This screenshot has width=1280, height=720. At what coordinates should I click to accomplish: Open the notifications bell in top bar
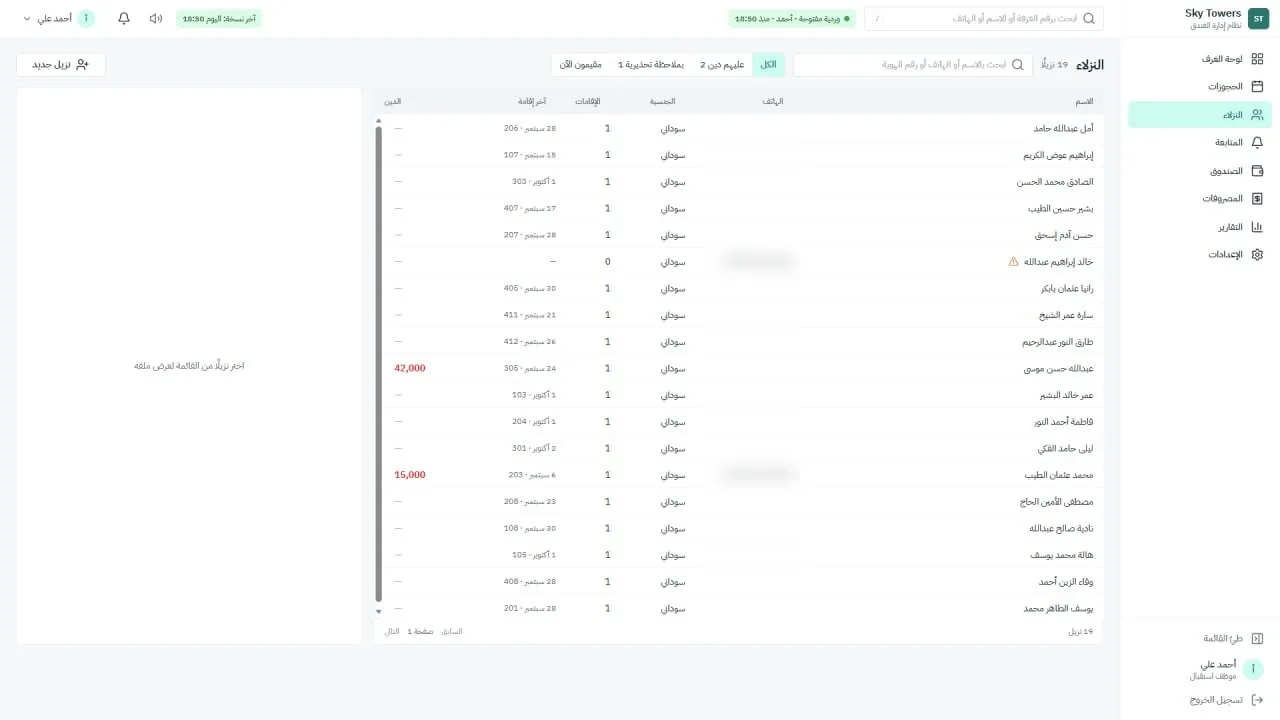(x=124, y=19)
